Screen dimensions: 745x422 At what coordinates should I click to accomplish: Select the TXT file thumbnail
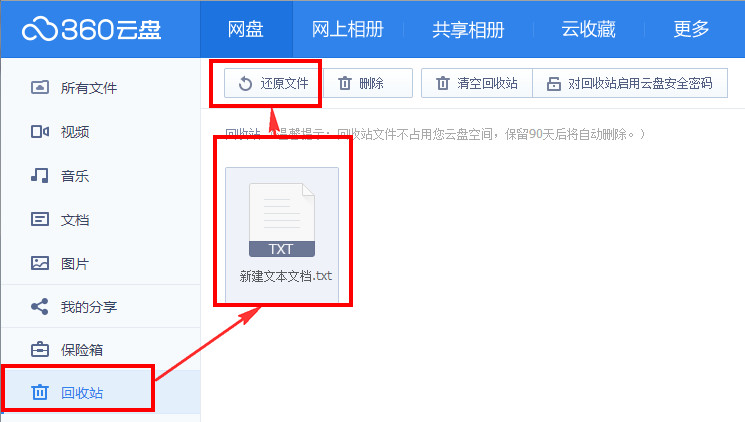point(282,220)
